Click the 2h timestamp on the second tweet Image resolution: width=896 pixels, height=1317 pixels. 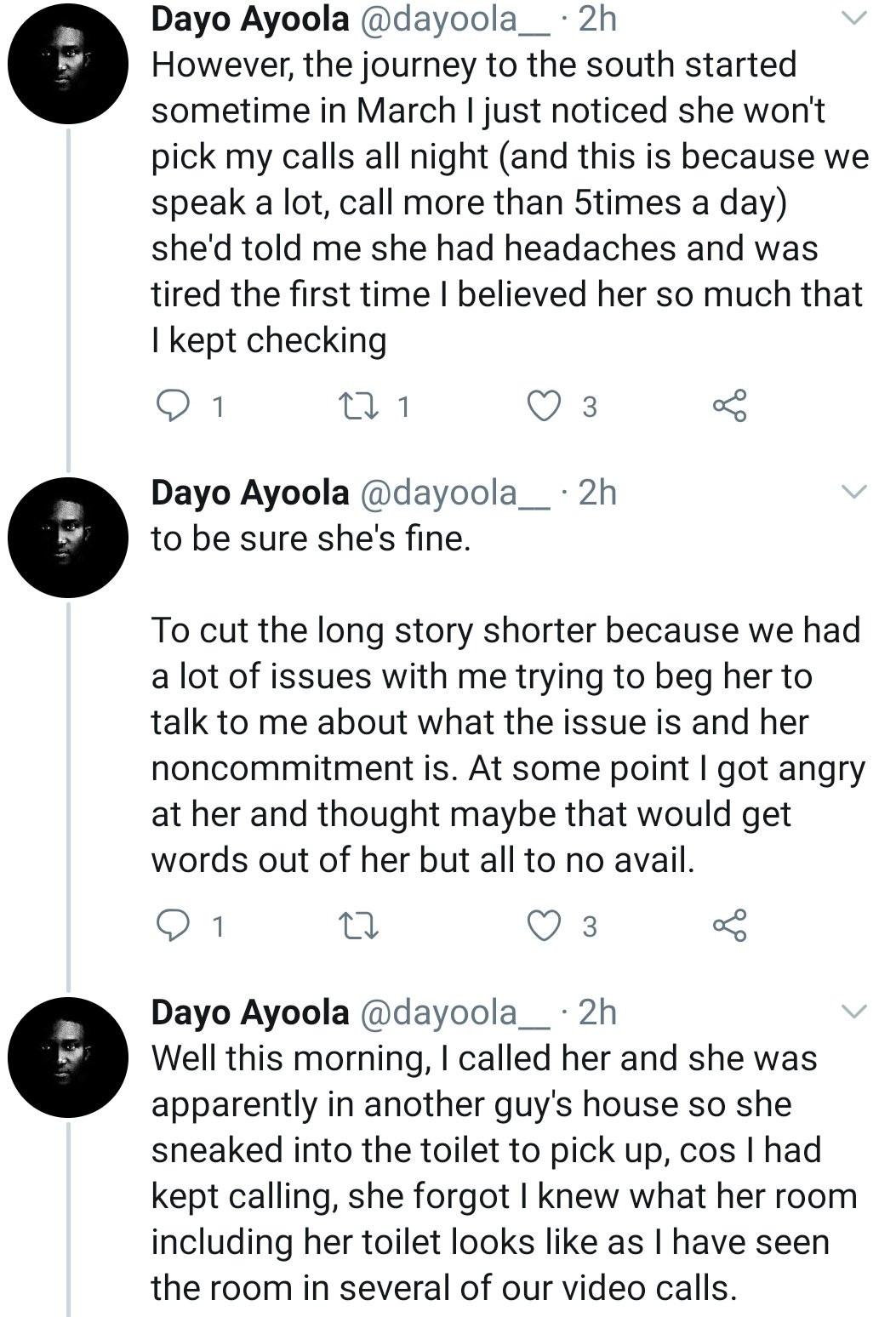click(596, 492)
